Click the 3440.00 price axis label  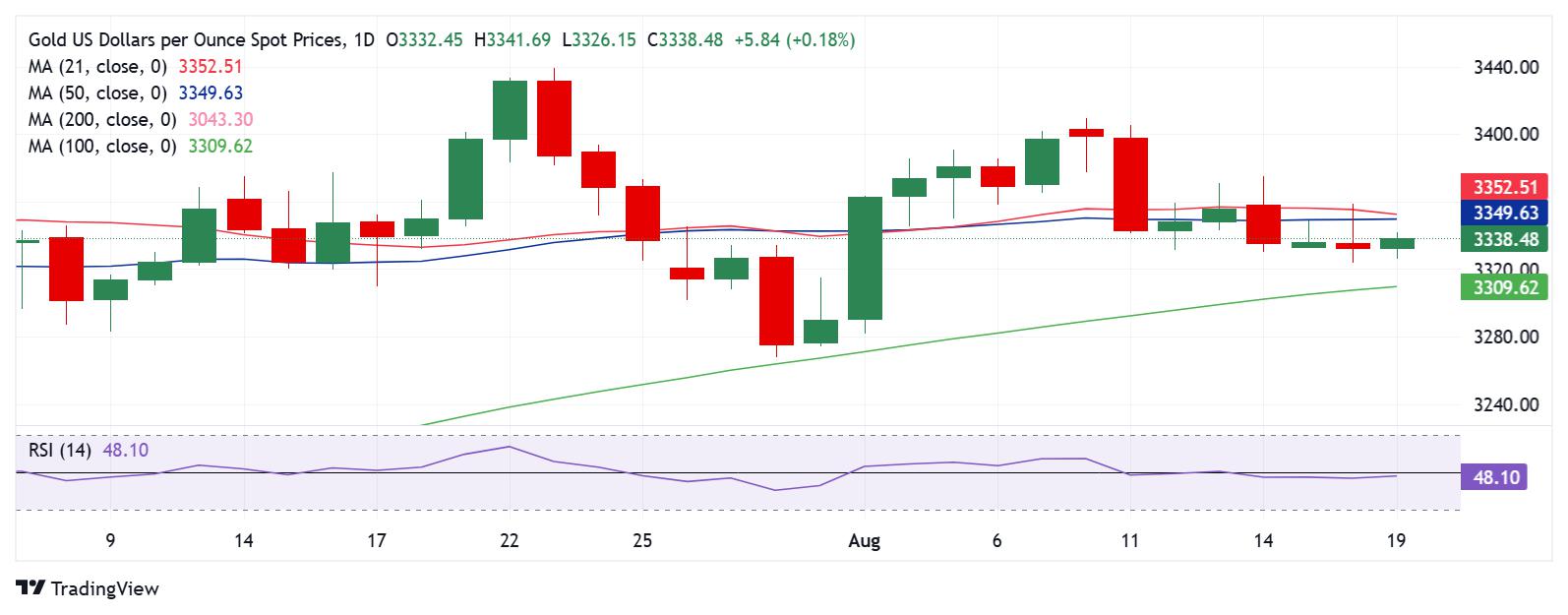click(x=1506, y=67)
